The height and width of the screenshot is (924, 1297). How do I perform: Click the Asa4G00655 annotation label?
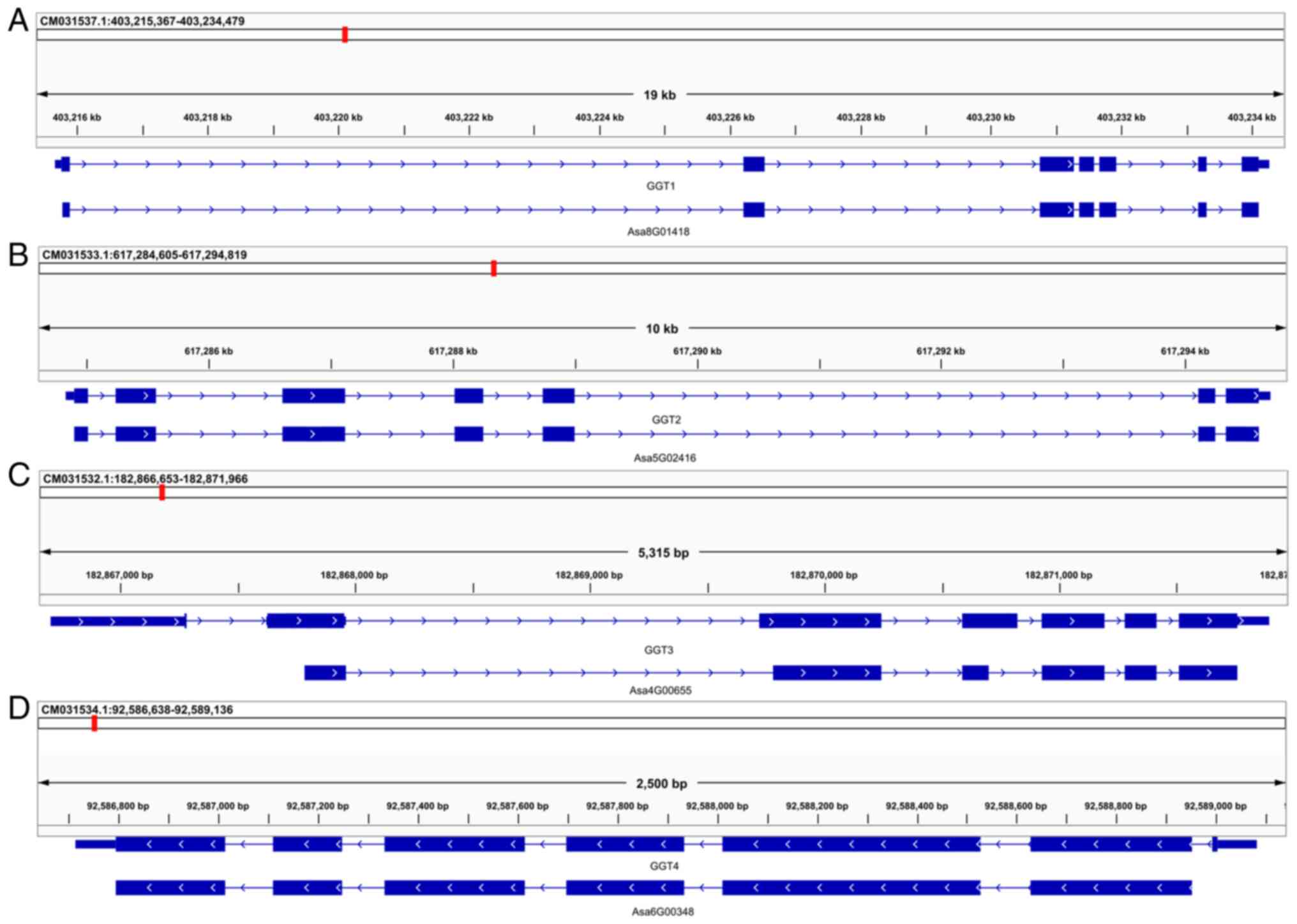(660, 690)
